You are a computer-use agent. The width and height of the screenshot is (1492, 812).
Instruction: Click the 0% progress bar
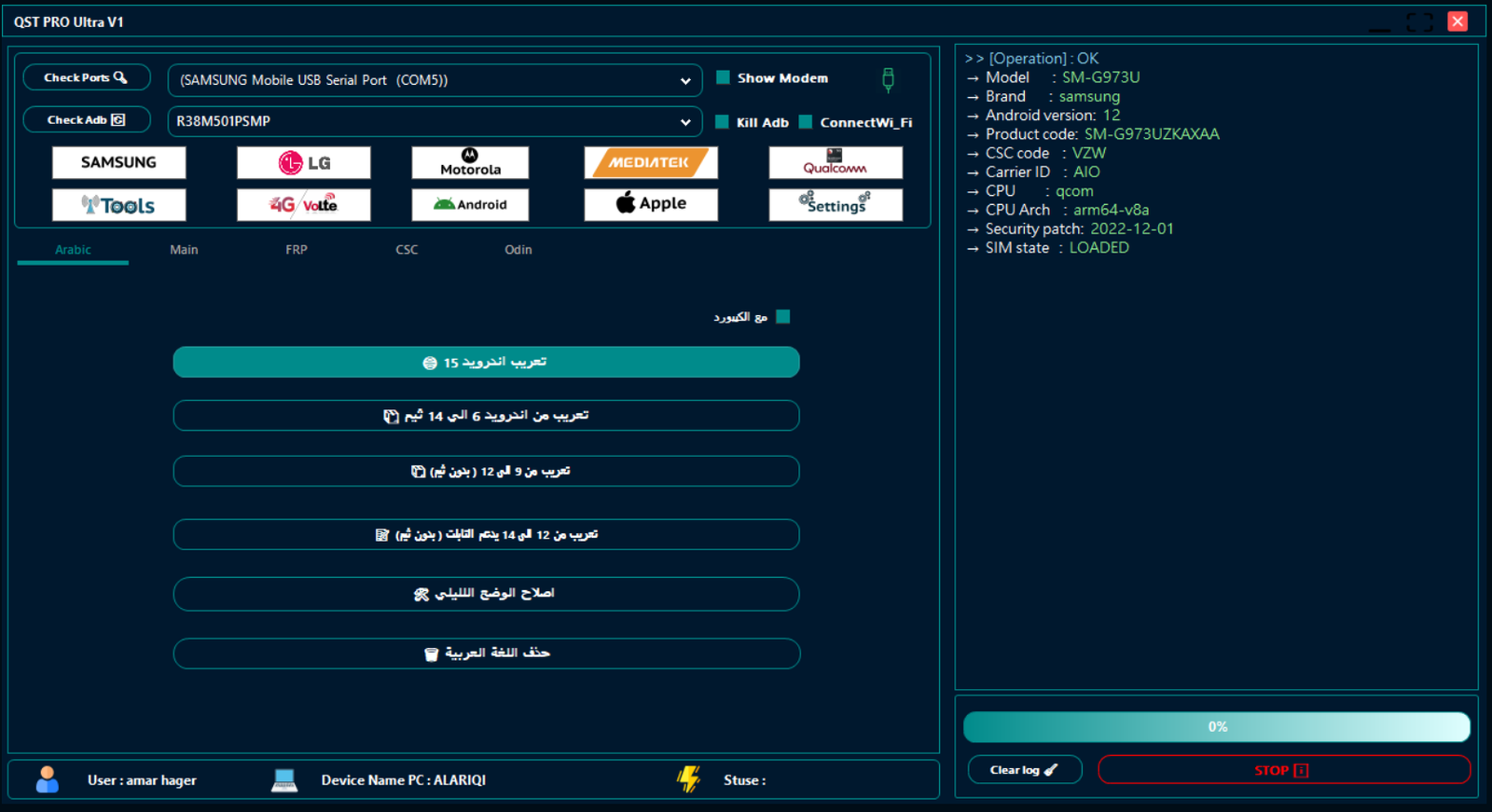pyautogui.click(x=1217, y=727)
